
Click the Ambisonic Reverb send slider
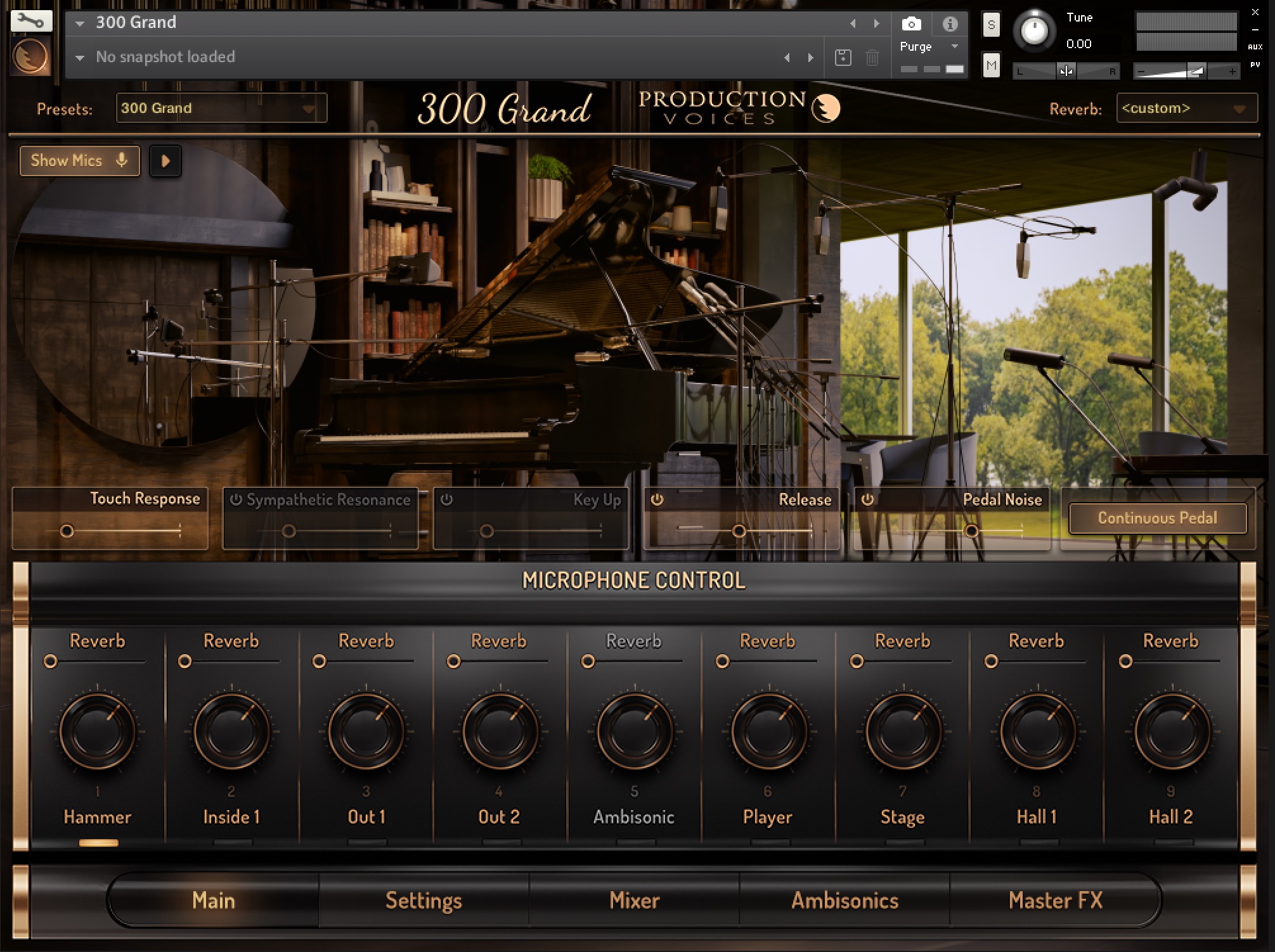coord(633,662)
